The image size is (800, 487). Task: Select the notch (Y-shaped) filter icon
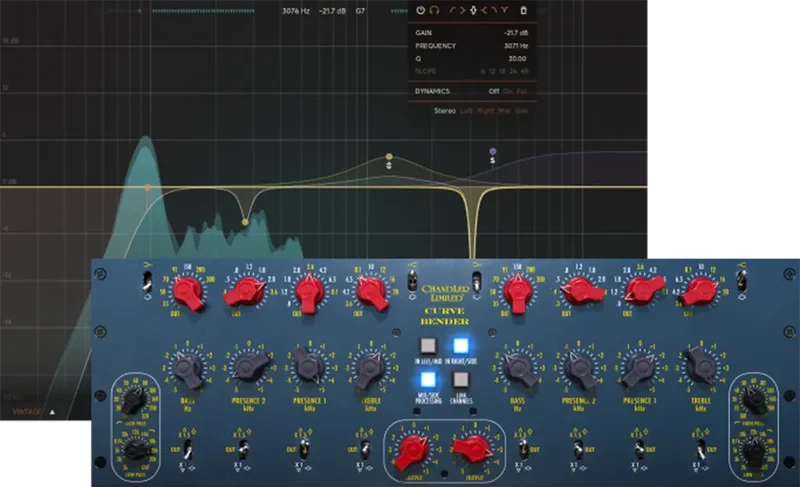pos(505,10)
